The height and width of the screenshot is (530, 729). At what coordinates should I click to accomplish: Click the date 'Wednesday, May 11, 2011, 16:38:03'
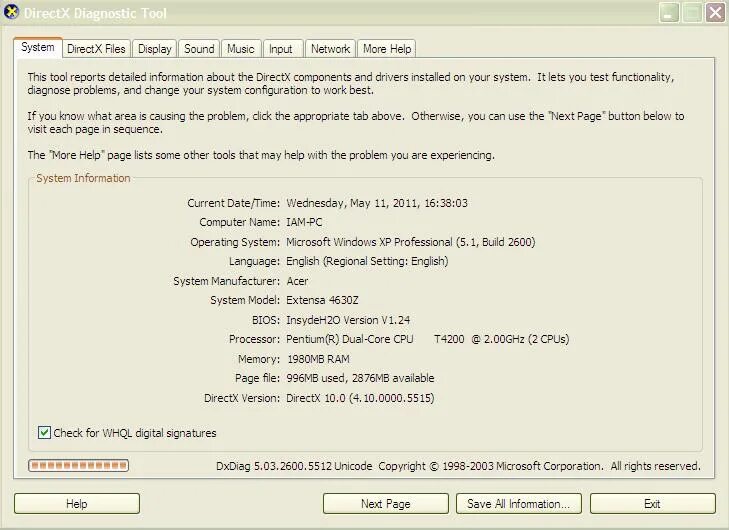[377, 203]
